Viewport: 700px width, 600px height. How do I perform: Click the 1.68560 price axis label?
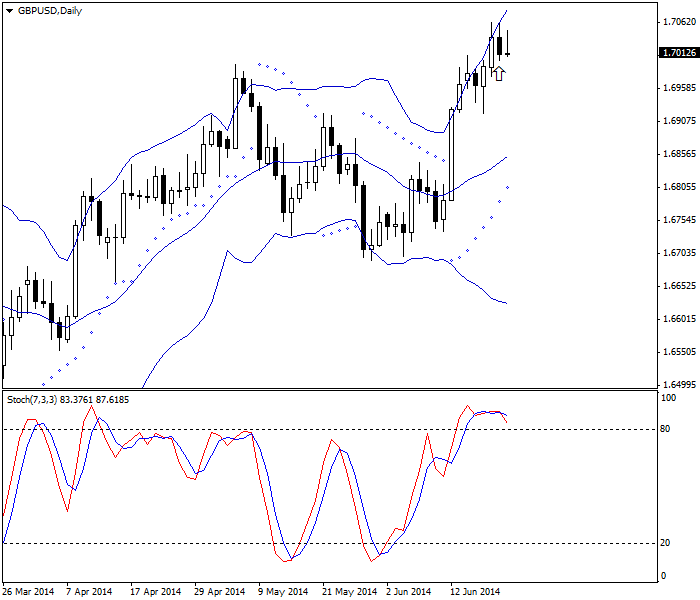(x=678, y=154)
